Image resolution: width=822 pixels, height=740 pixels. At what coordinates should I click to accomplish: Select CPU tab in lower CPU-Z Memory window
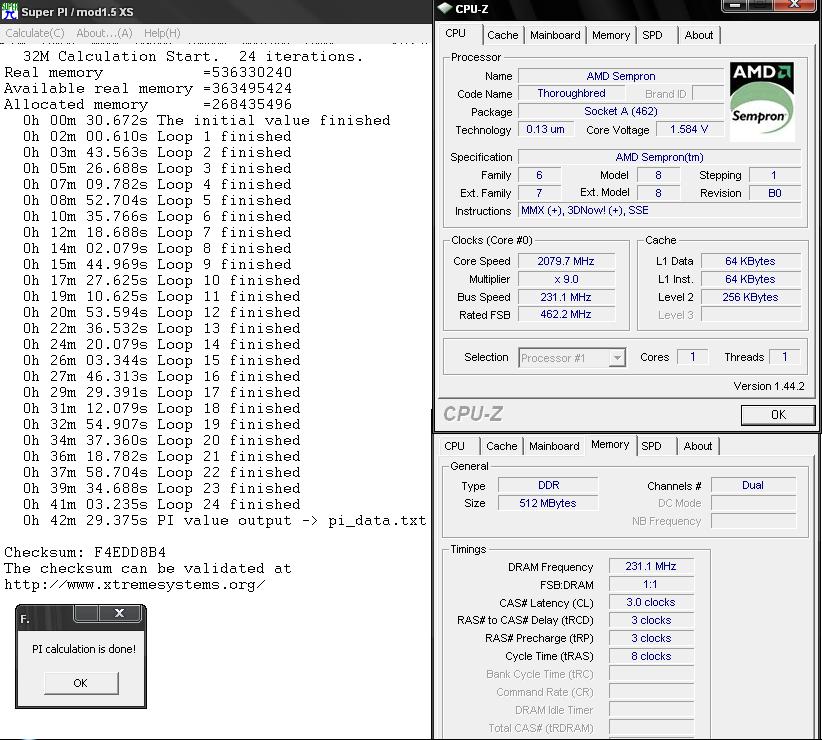454,446
